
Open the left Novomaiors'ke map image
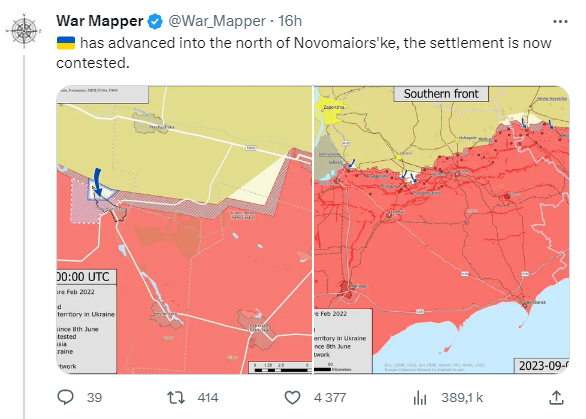[184, 229]
